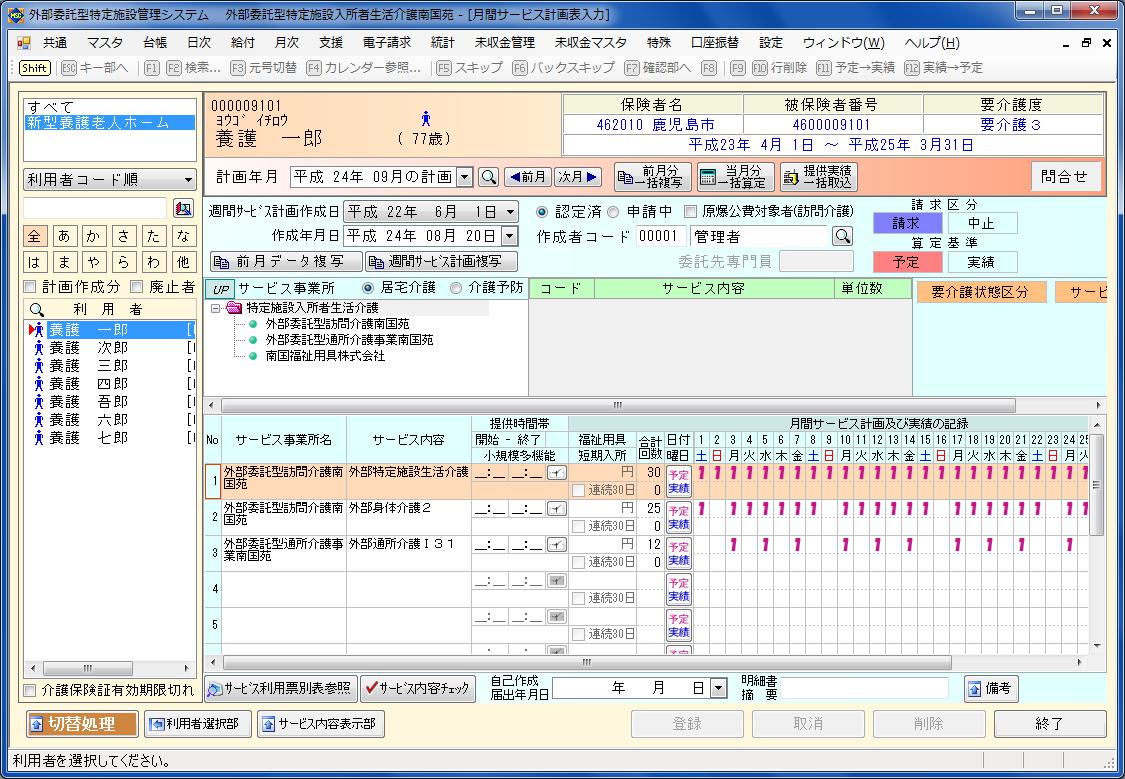Expand the 計画年月 month dropdown

coord(464,177)
